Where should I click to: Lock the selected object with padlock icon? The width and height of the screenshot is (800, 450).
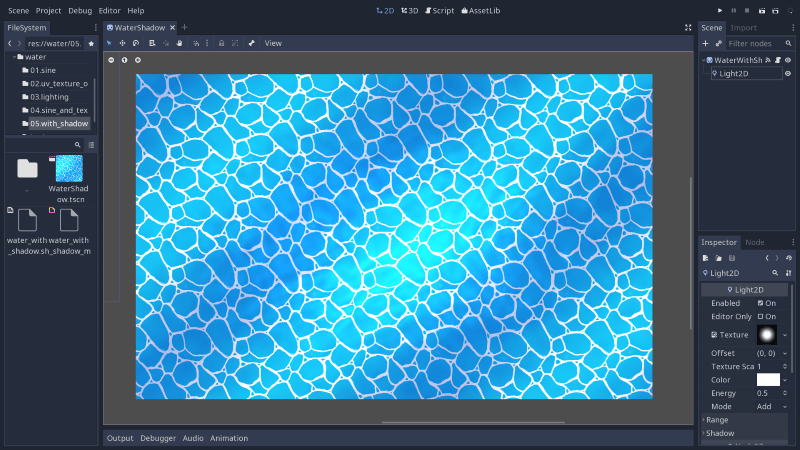221,43
